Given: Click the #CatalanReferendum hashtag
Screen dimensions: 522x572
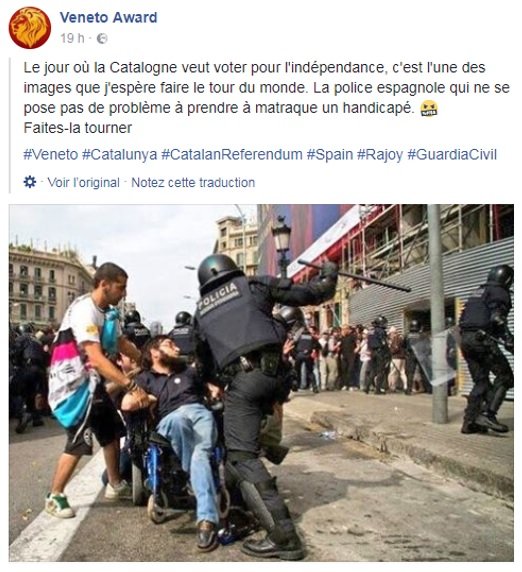Looking at the screenshot, I should [232, 155].
